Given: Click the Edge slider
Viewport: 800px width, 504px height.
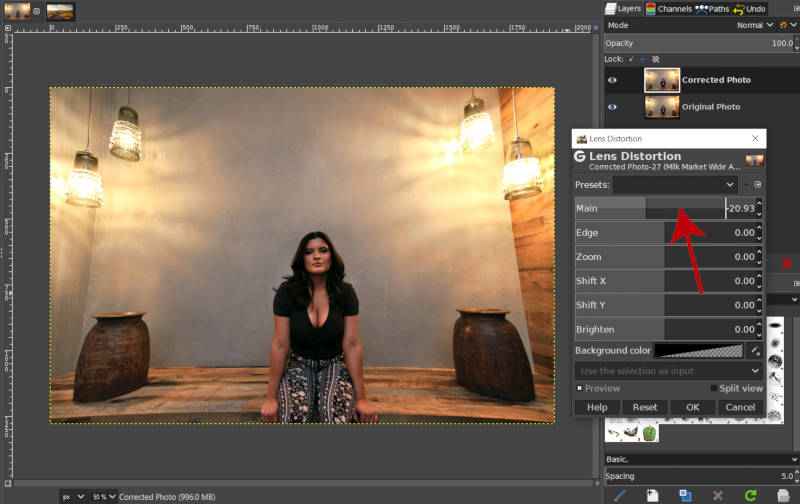Looking at the screenshot, I should [665, 233].
